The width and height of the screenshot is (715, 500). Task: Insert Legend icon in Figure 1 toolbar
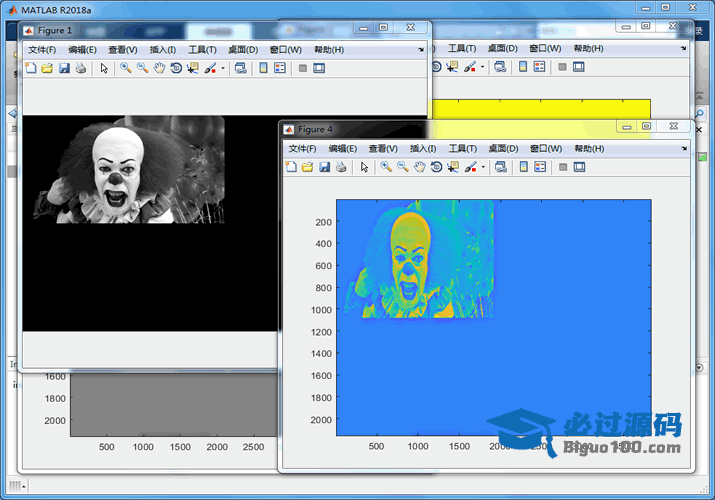pos(280,68)
